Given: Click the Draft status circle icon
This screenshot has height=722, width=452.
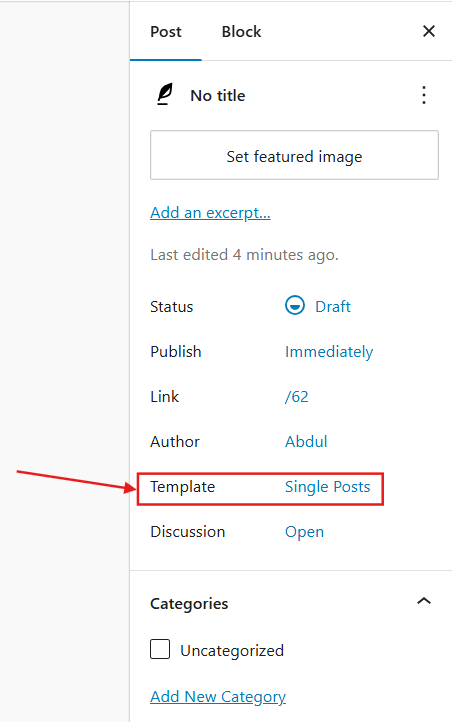Looking at the screenshot, I should pyautogui.click(x=295, y=306).
